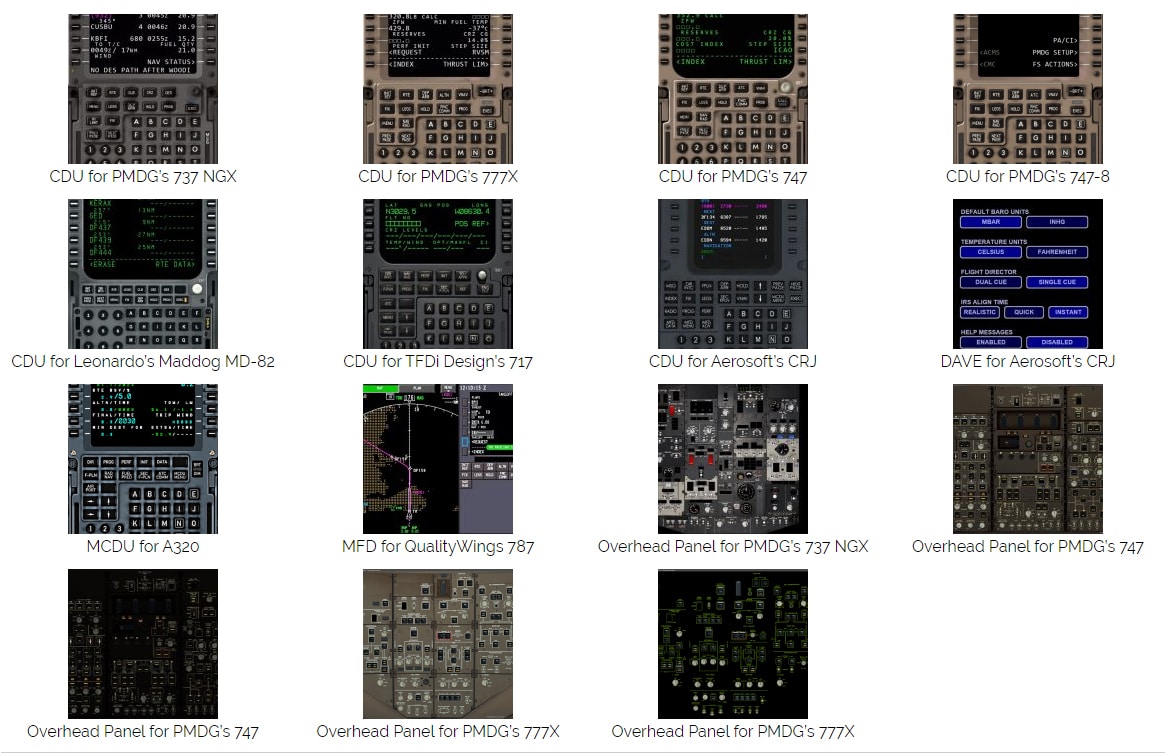Click the A320 MCDU thumbnail image
Image resolution: width=1165 pixels, height=756 pixels.
[x=142, y=458]
